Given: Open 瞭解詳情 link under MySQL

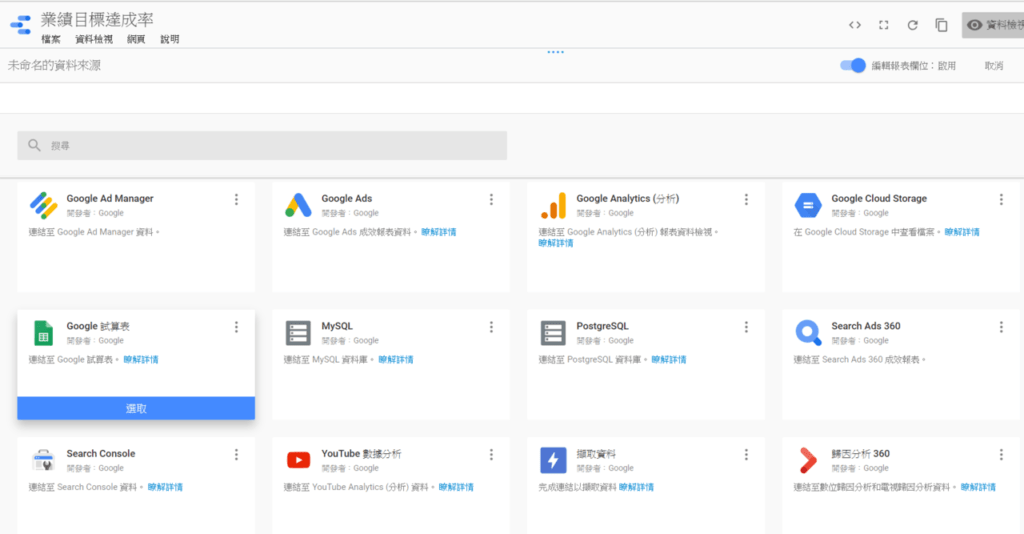Looking at the screenshot, I should (396, 360).
